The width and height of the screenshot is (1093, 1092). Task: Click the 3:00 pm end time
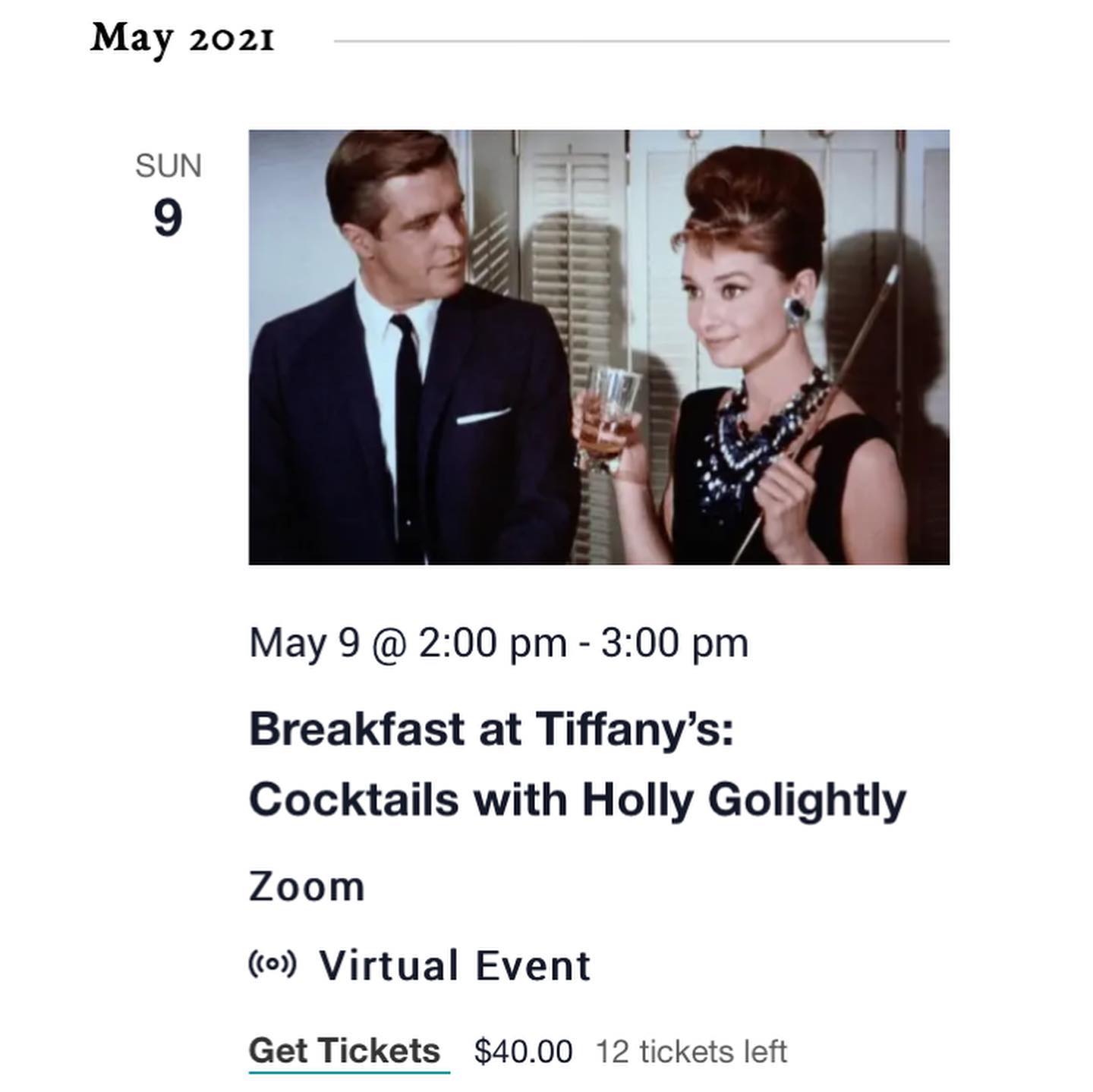675,644
